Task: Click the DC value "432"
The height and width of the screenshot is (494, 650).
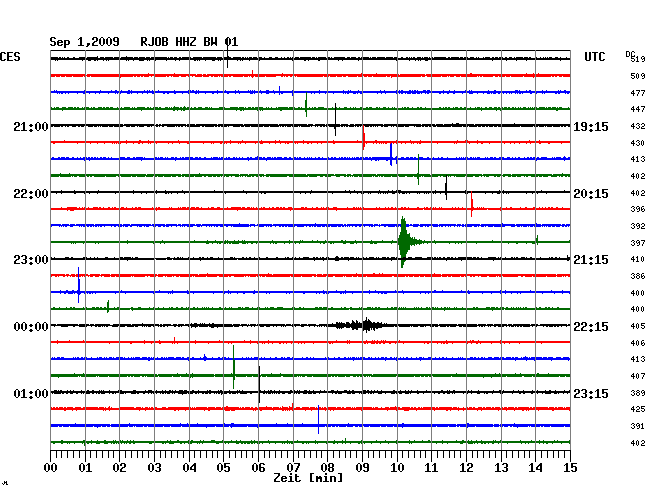Action: click(638, 126)
